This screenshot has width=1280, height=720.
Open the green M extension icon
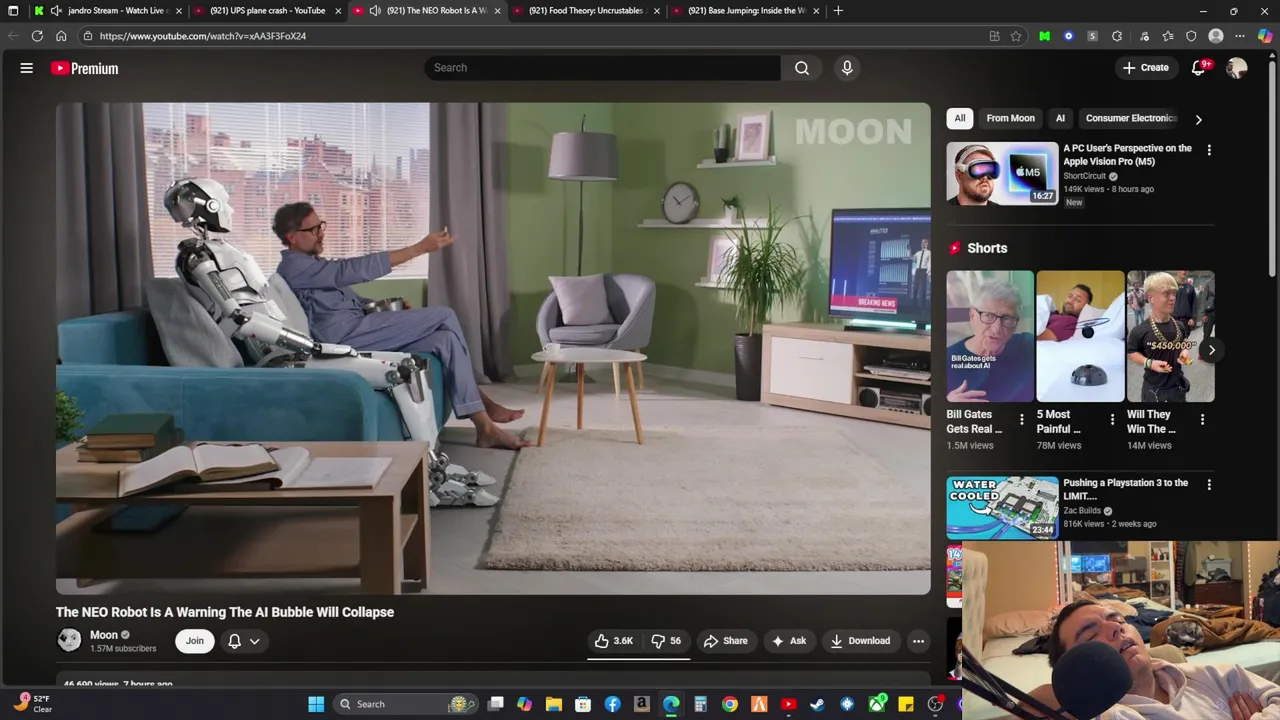pyautogui.click(x=1045, y=36)
